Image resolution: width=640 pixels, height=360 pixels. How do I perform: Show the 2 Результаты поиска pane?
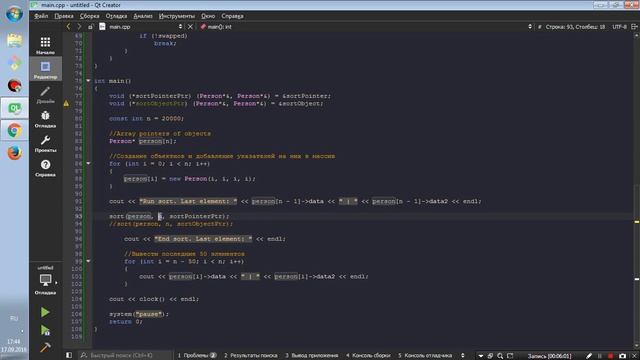click(251, 356)
